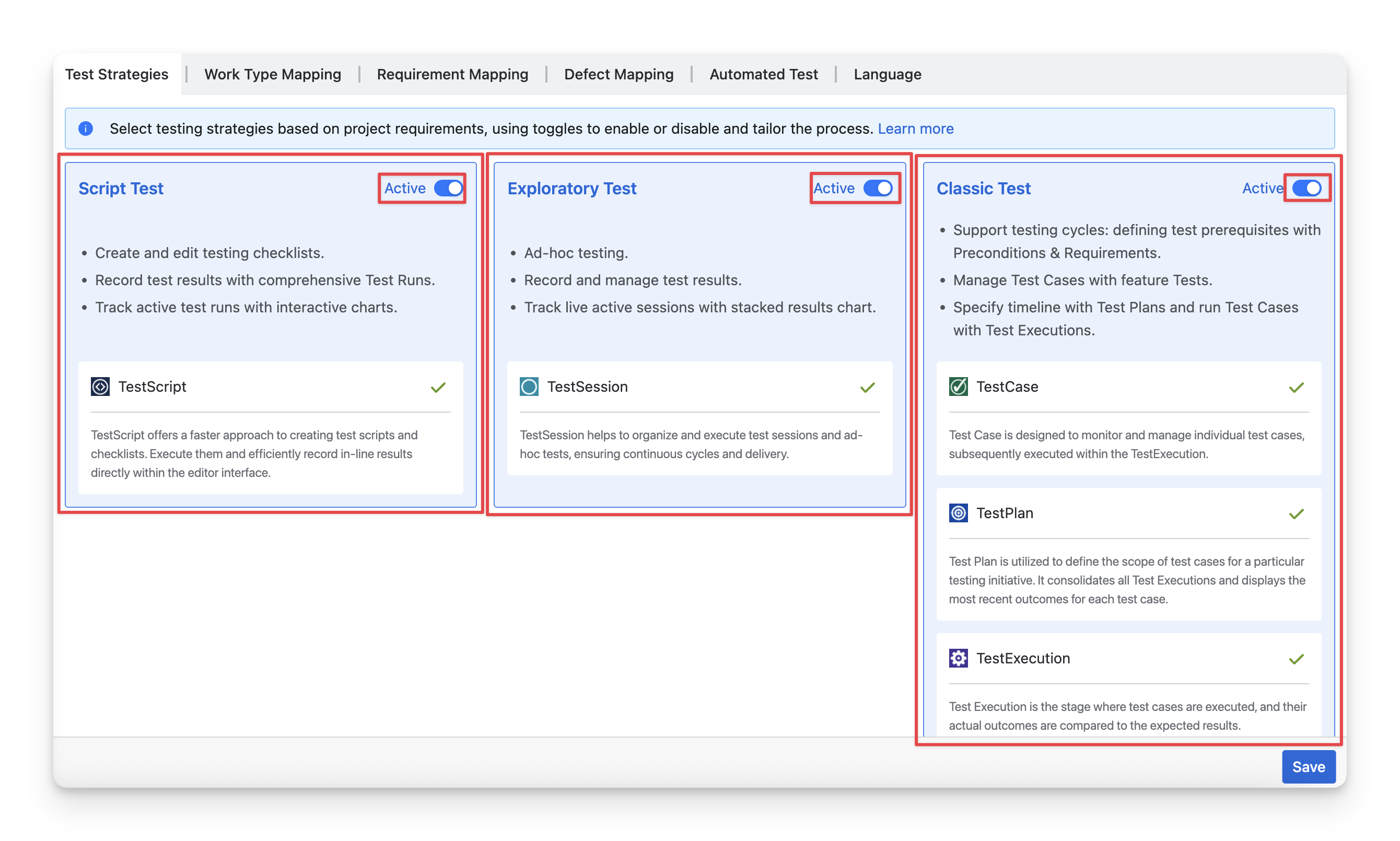This screenshot has width=1400, height=841.
Task: Click the TestSession circle icon
Action: 529,387
